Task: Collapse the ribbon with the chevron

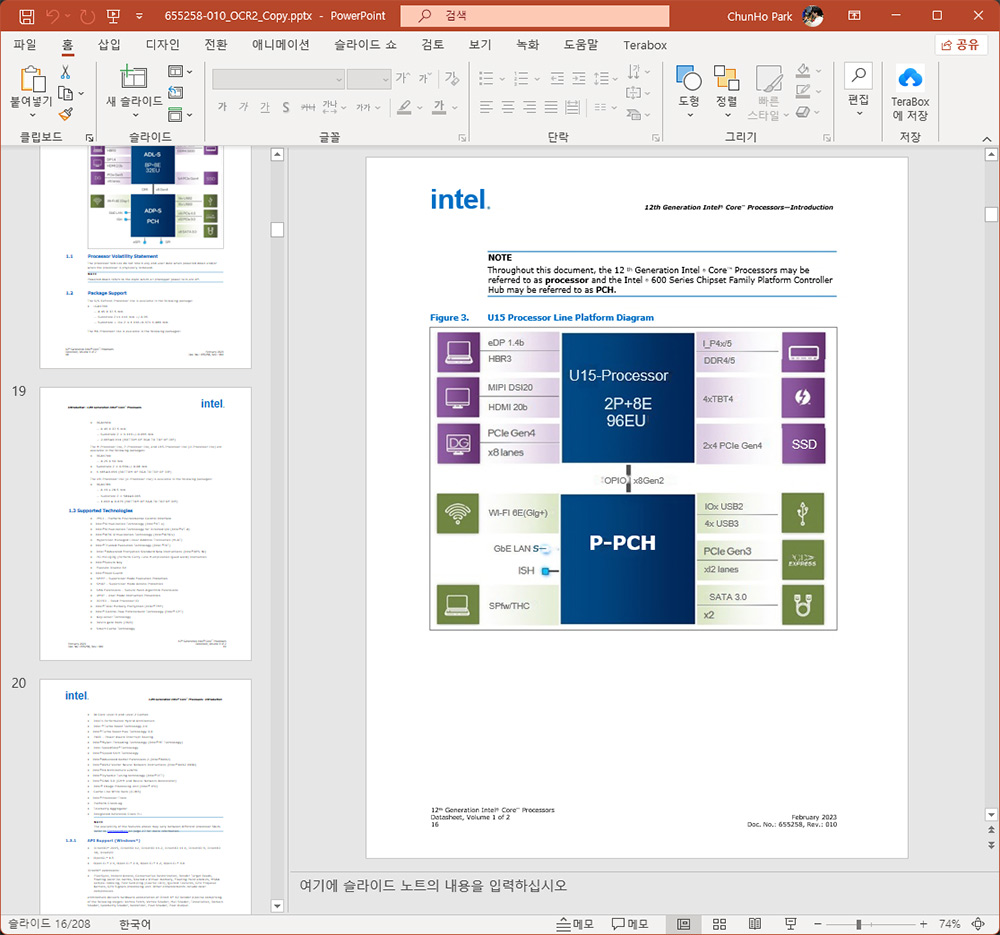Action: click(x=987, y=139)
